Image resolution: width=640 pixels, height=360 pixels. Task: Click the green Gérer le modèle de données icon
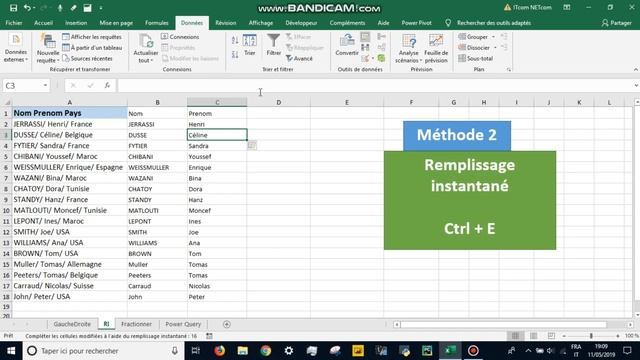pyautogui.click(x=382, y=59)
